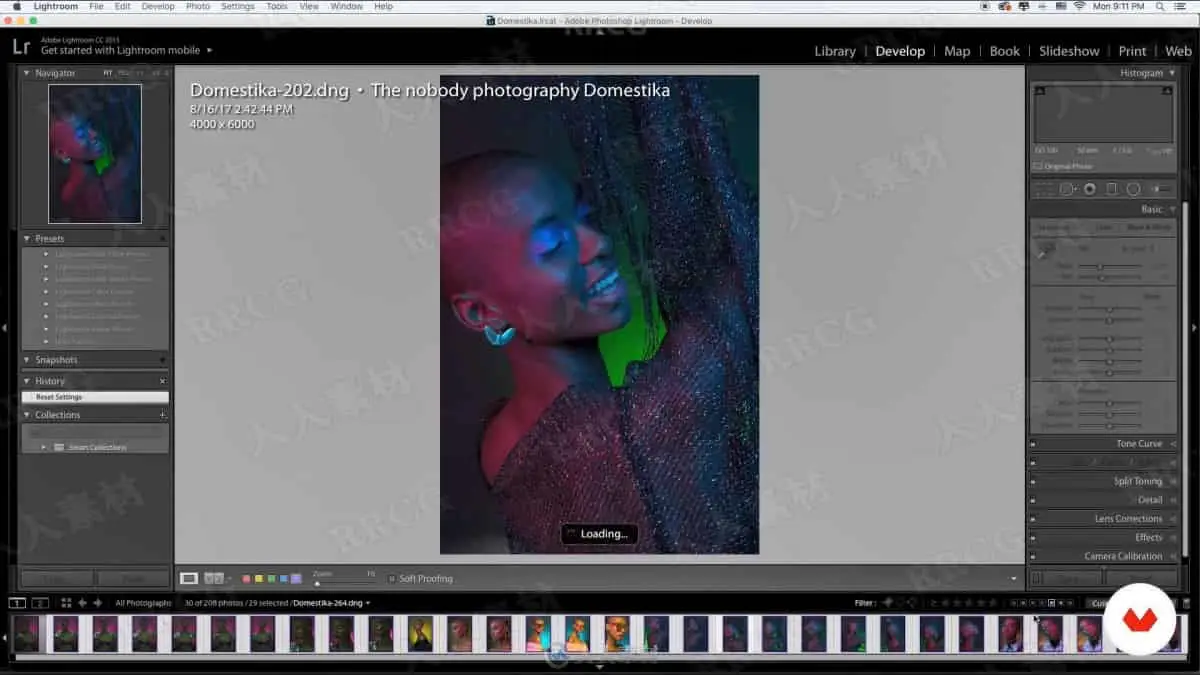1200x675 pixels.
Task: Expand the Camera Calibration panel
Action: coord(1172,556)
